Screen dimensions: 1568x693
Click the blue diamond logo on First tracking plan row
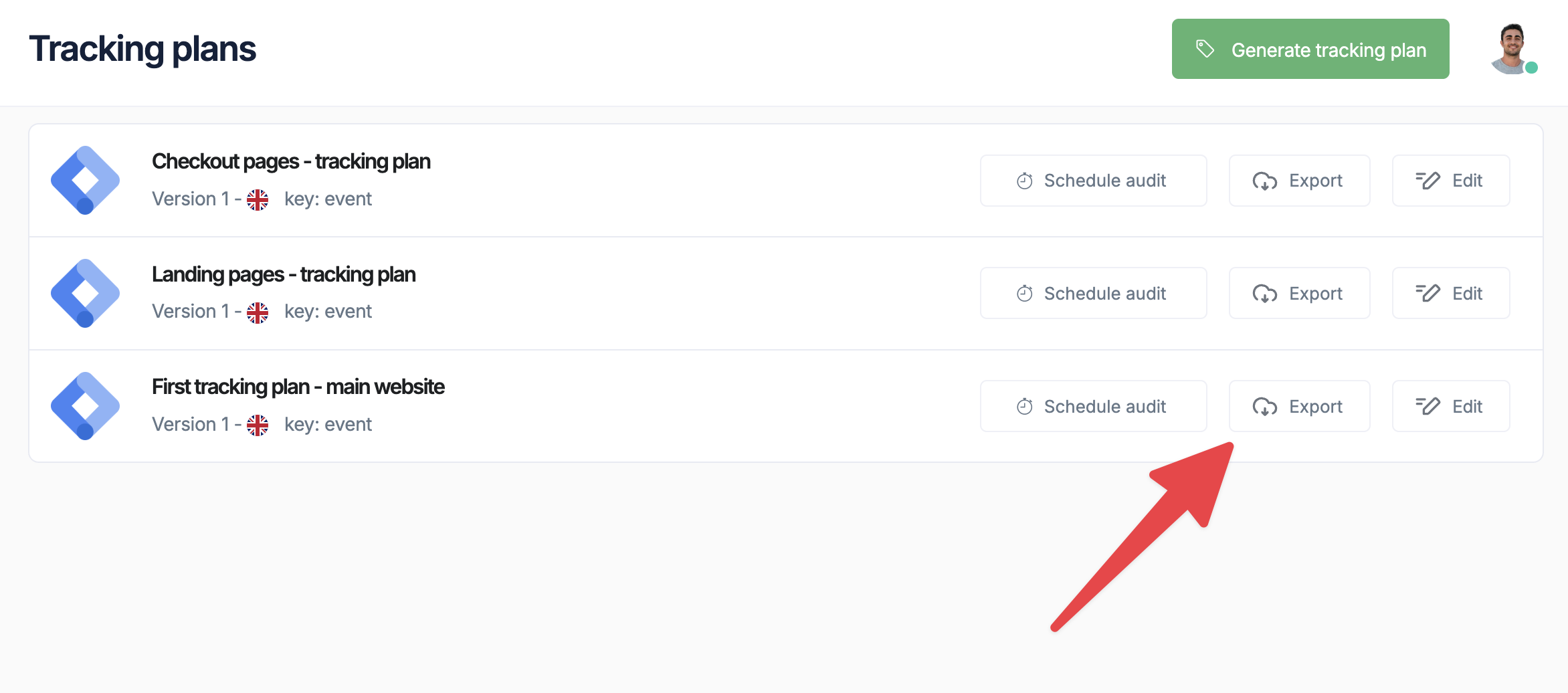(x=86, y=405)
